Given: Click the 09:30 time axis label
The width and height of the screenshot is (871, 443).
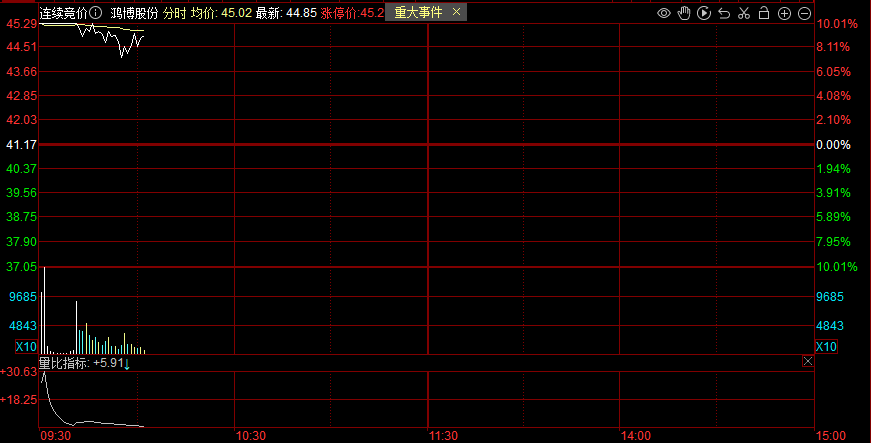Looking at the screenshot, I should coord(56,436).
